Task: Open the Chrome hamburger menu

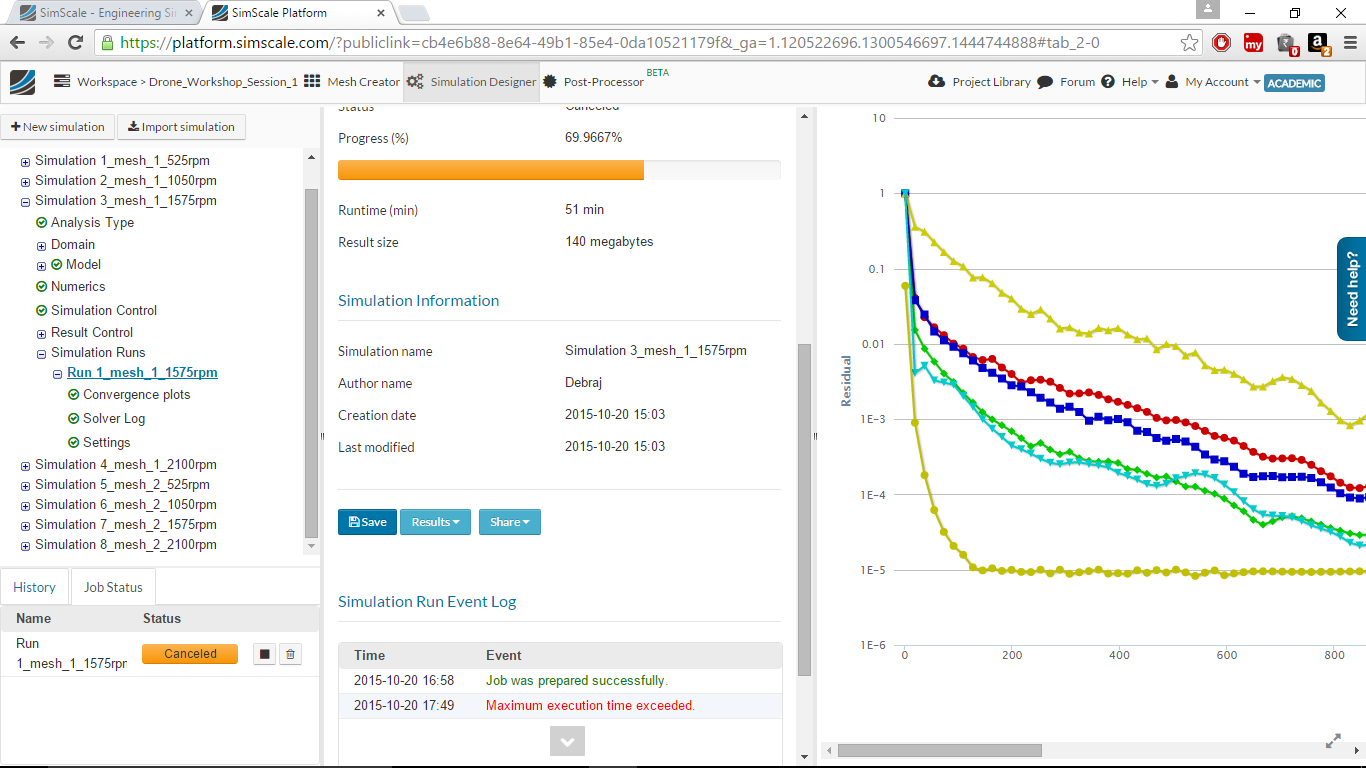Action: pos(1350,43)
